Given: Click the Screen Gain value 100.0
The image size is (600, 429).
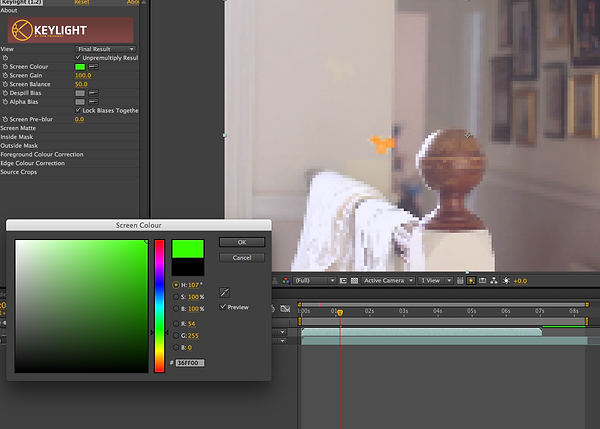Looking at the screenshot, I should (83, 75).
